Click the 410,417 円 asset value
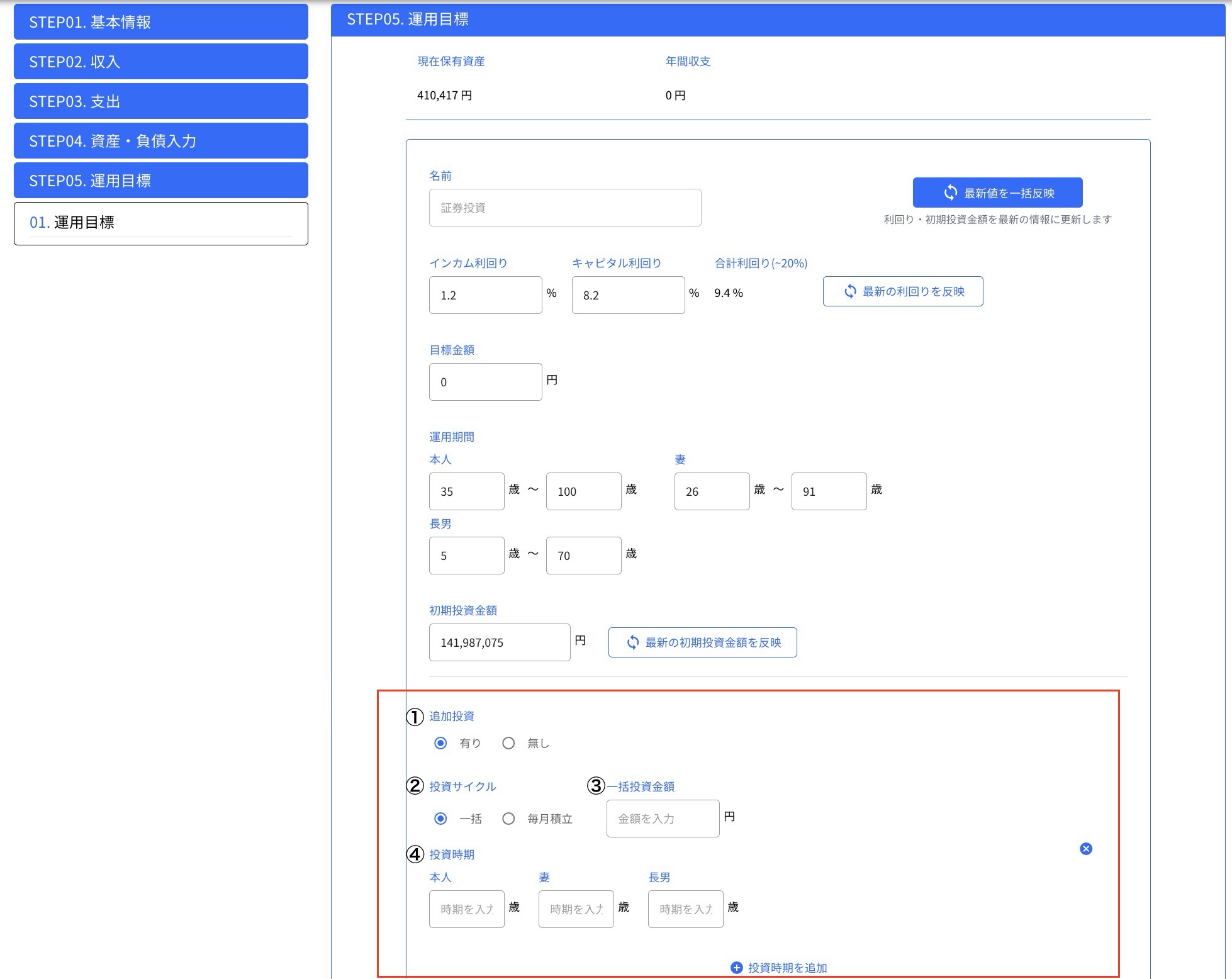Image resolution: width=1232 pixels, height=979 pixels. (x=444, y=96)
